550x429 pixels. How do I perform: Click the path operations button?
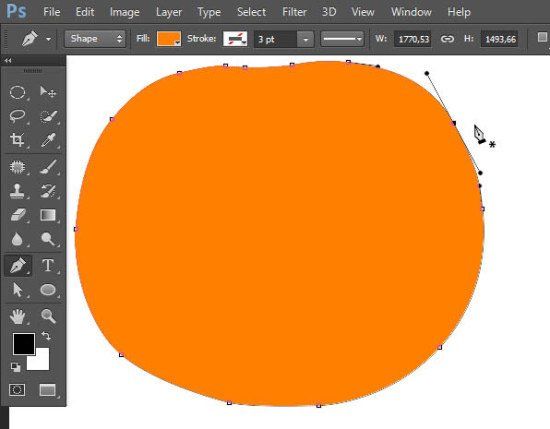[542, 37]
